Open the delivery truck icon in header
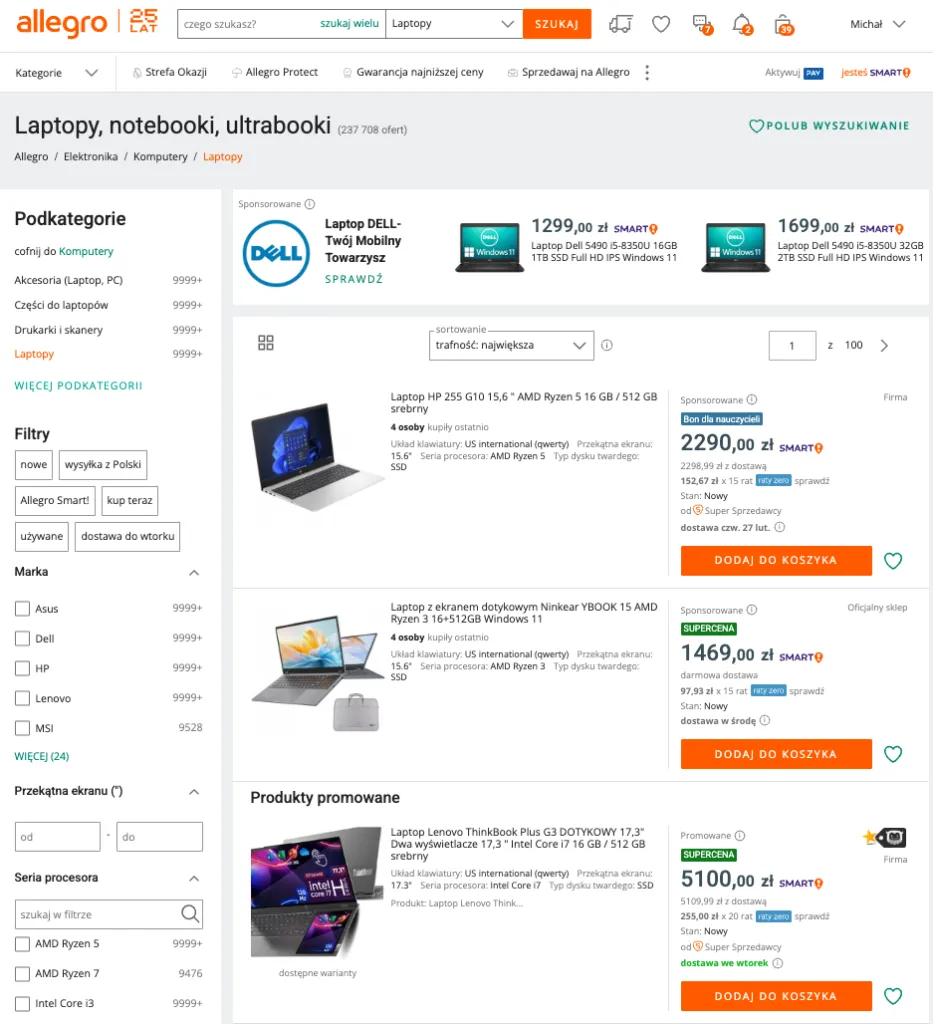933x1024 pixels. point(620,24)
